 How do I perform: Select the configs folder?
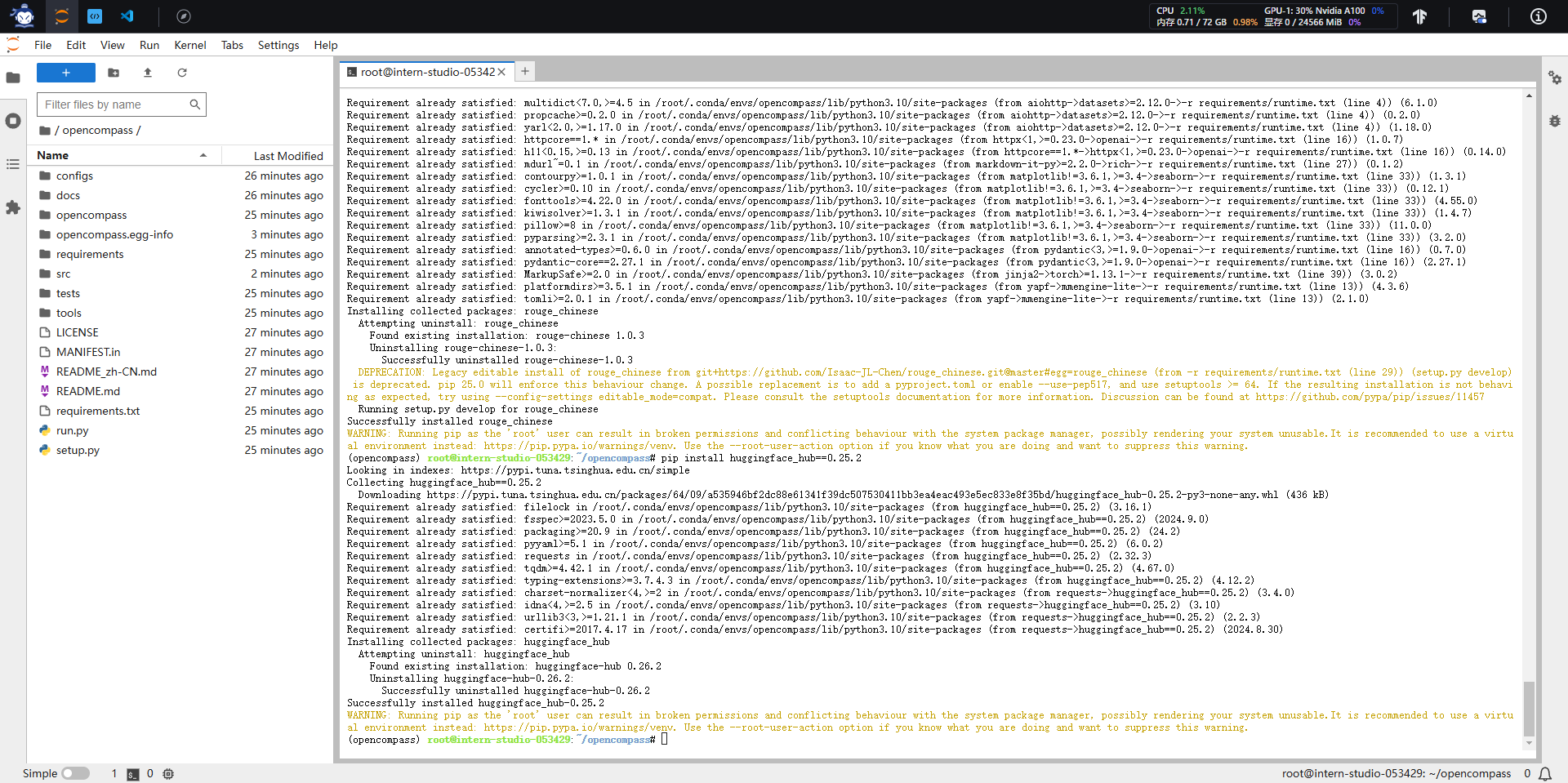(x=180, y=176)
